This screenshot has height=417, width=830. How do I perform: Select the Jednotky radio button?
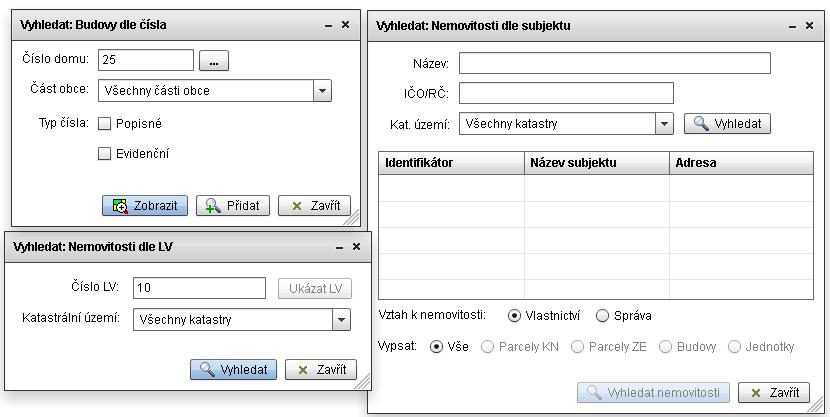point(734,347)
